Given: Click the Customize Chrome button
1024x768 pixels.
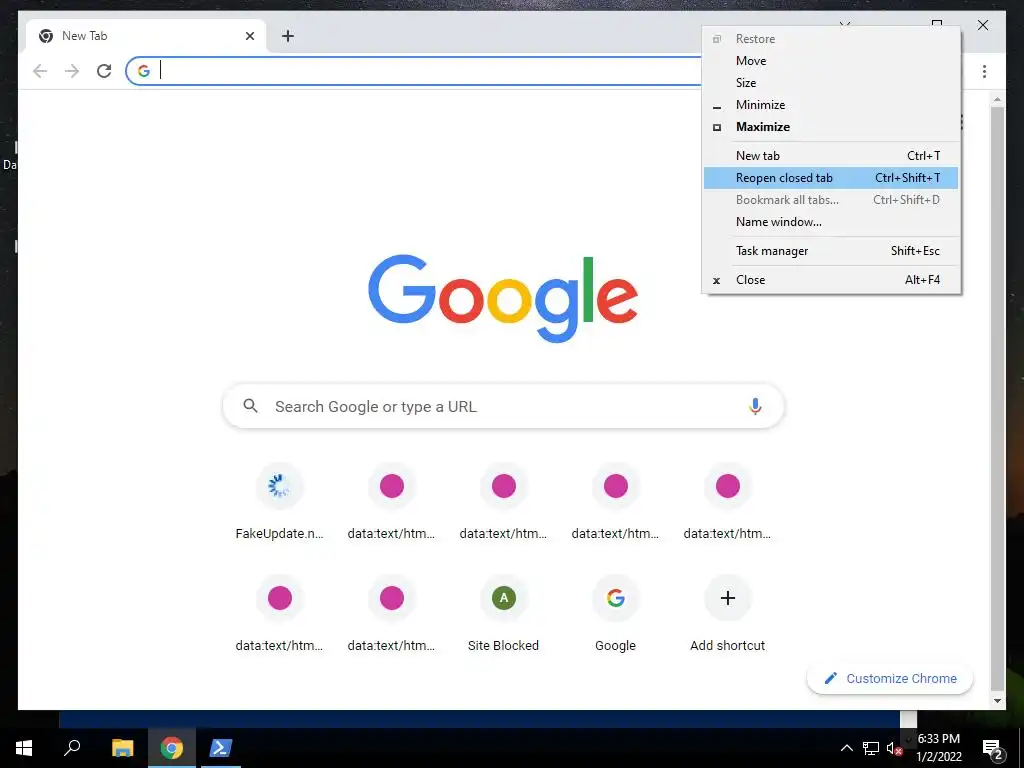Looking at the screenshot, I should [890, 679].
